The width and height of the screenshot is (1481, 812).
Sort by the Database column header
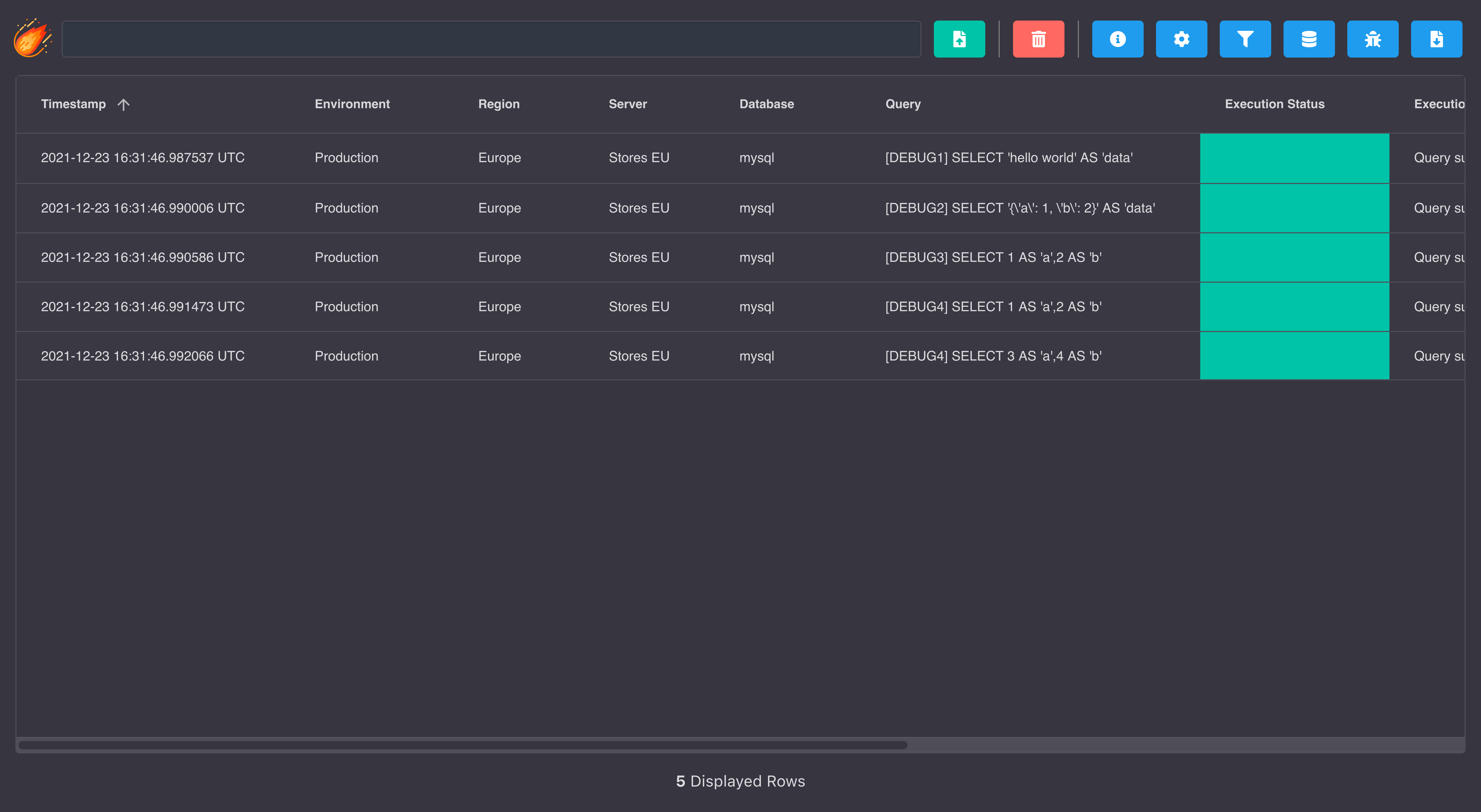click(766, 104)
